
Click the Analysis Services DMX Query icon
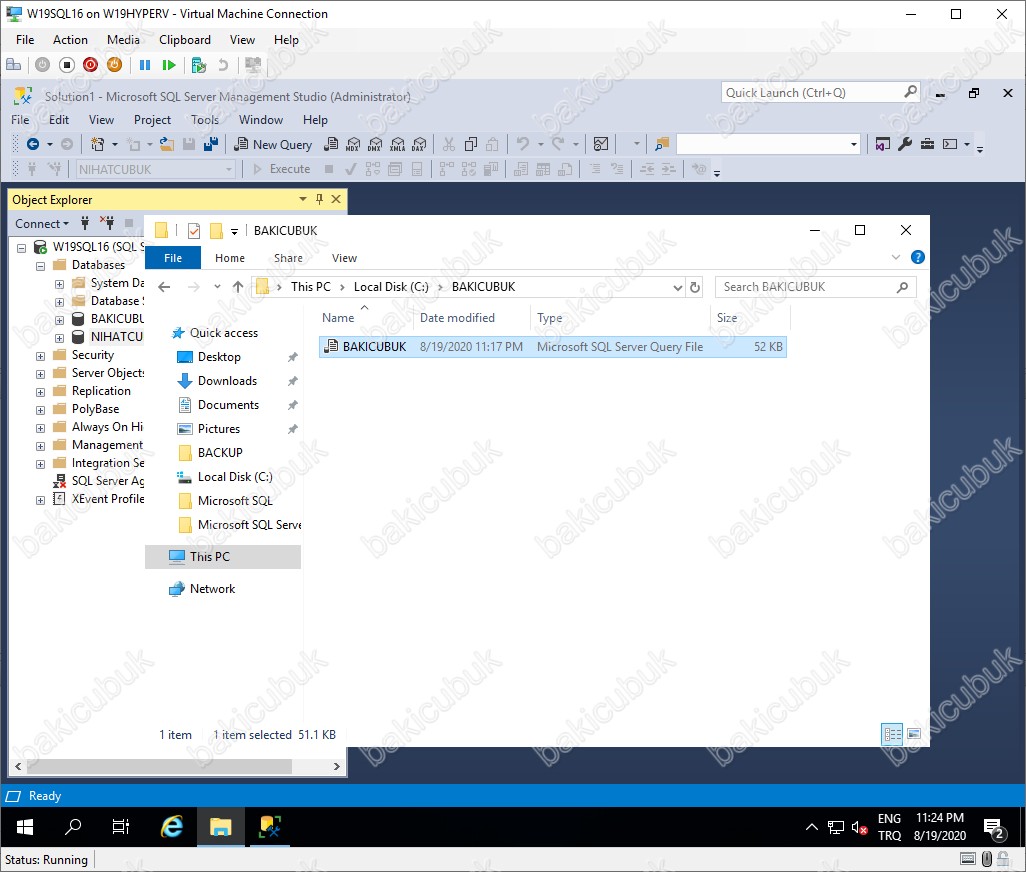tap(375, 145)
